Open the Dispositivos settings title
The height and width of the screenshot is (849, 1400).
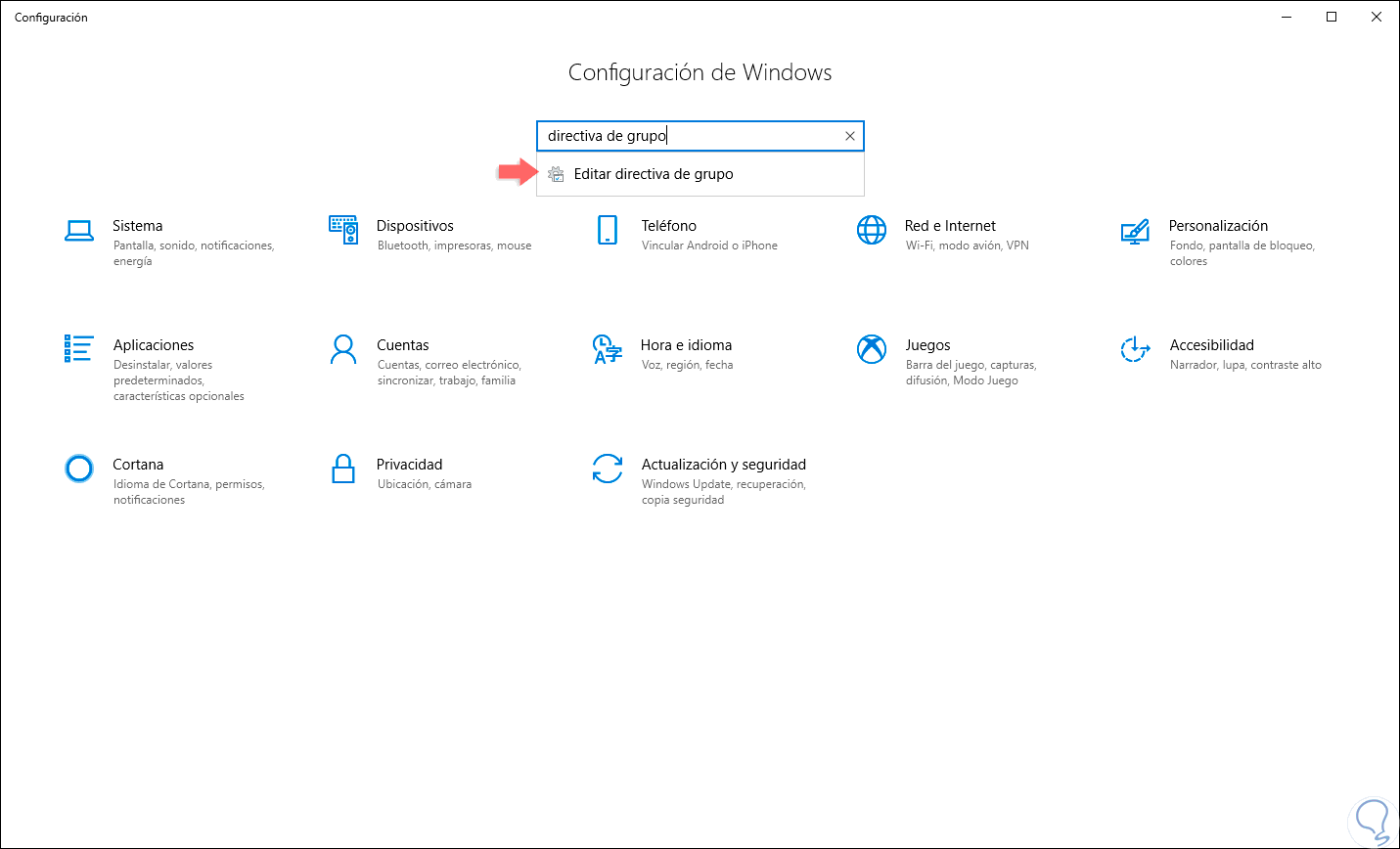(415, 226)
